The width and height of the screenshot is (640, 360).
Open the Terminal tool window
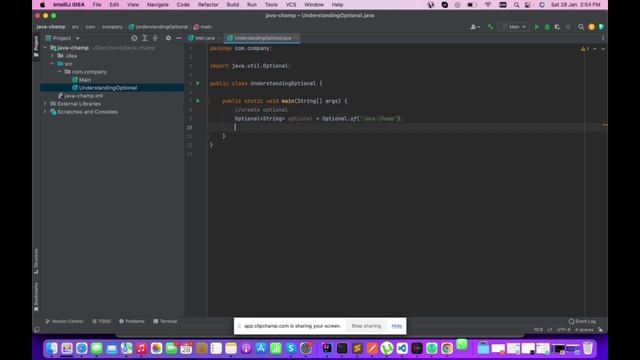[x=165, y=321]
